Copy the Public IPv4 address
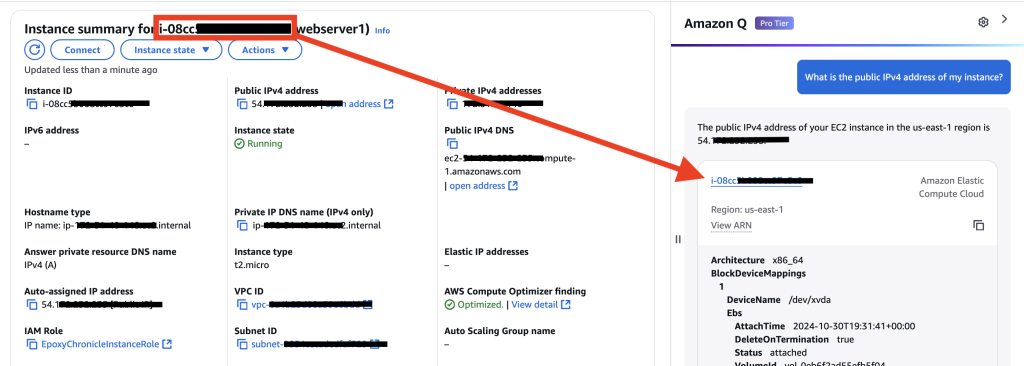The width and height of the screenshot is (1024, 366). pyautogui.click(x=241, y=104)
